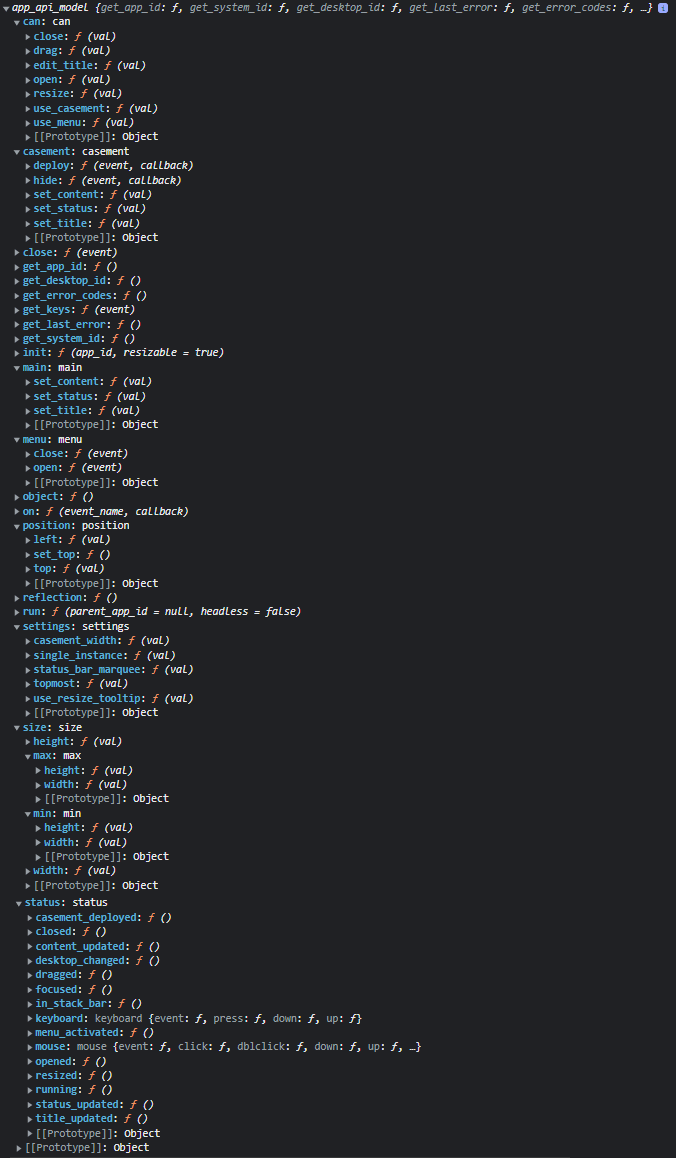Image resolution: width=676 pixels, height=1158 pixels.
Task: Collapse the 'position: position' group
Action: pos(17,526)
